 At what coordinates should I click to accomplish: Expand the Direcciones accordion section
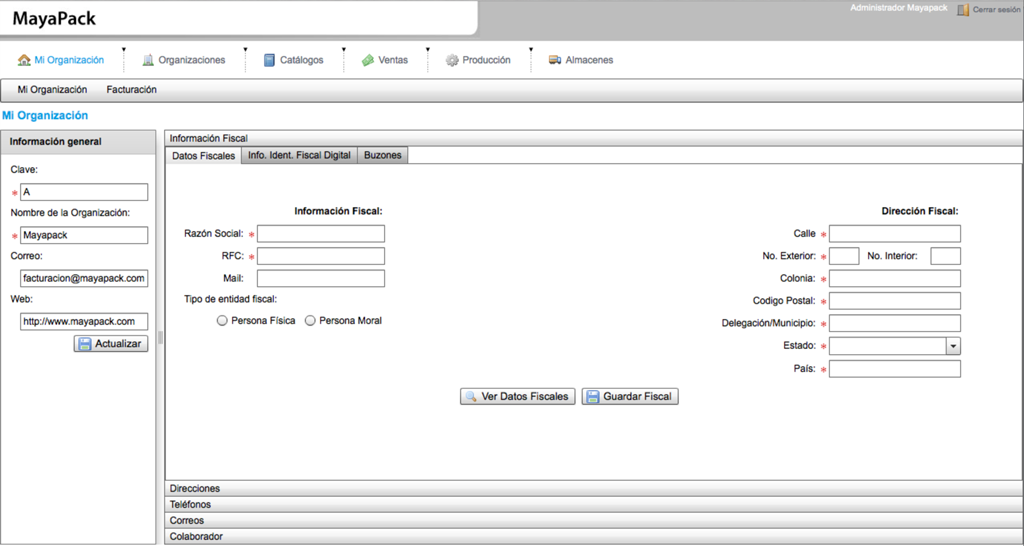point(593,489)
